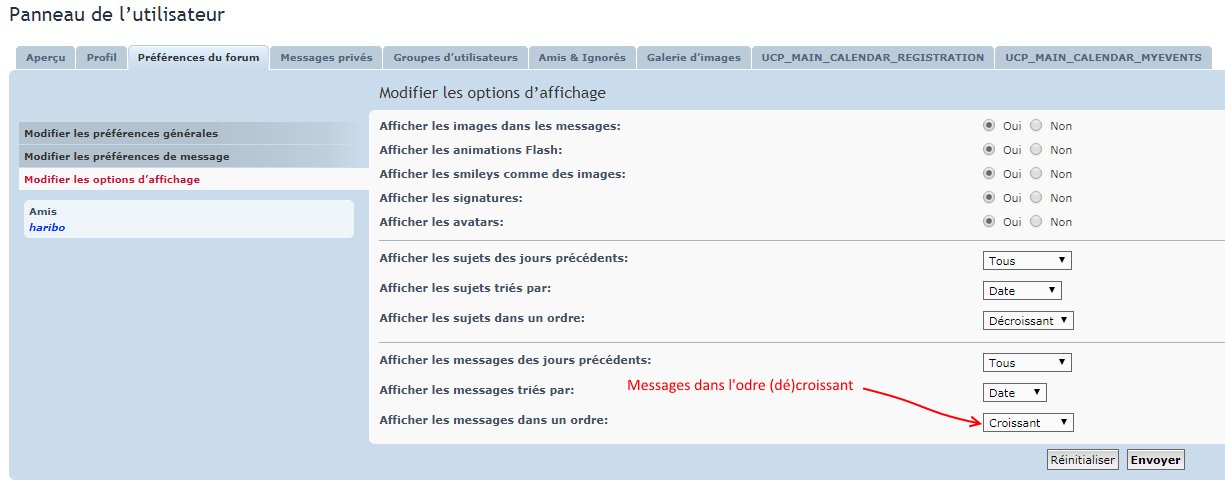Viewport: 1225px width, 491px height.
Task: Open the Profil tab
Action: click(101, 58)
